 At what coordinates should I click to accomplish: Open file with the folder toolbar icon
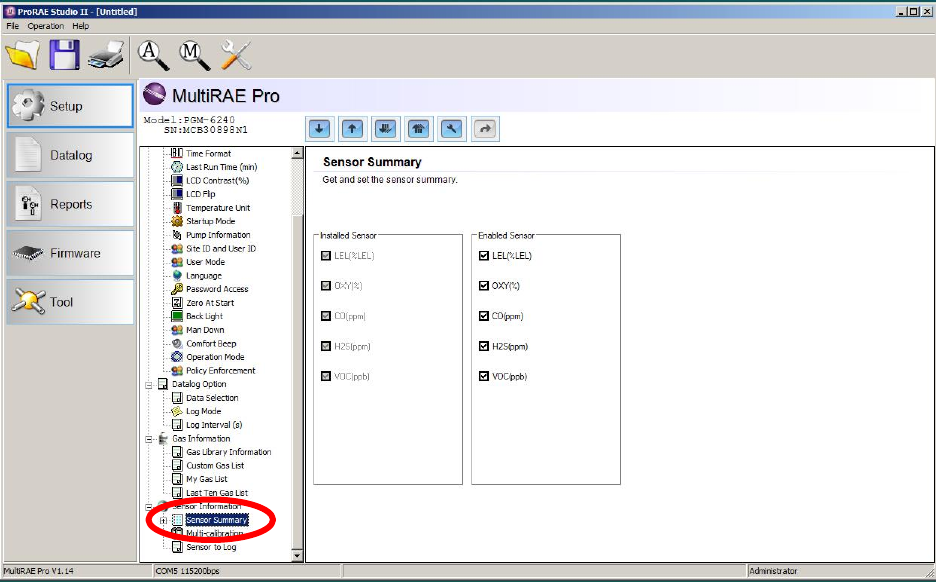pyautogui.click(x=22, y=55)
